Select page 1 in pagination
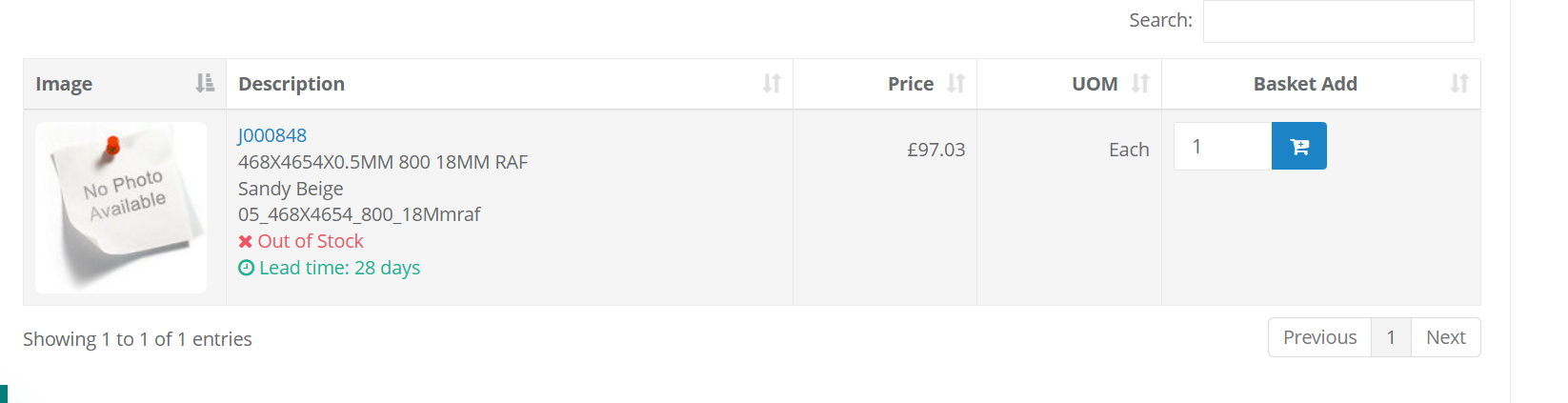1568x403 pixels. pyautogui.click(x=1391, y=337)
